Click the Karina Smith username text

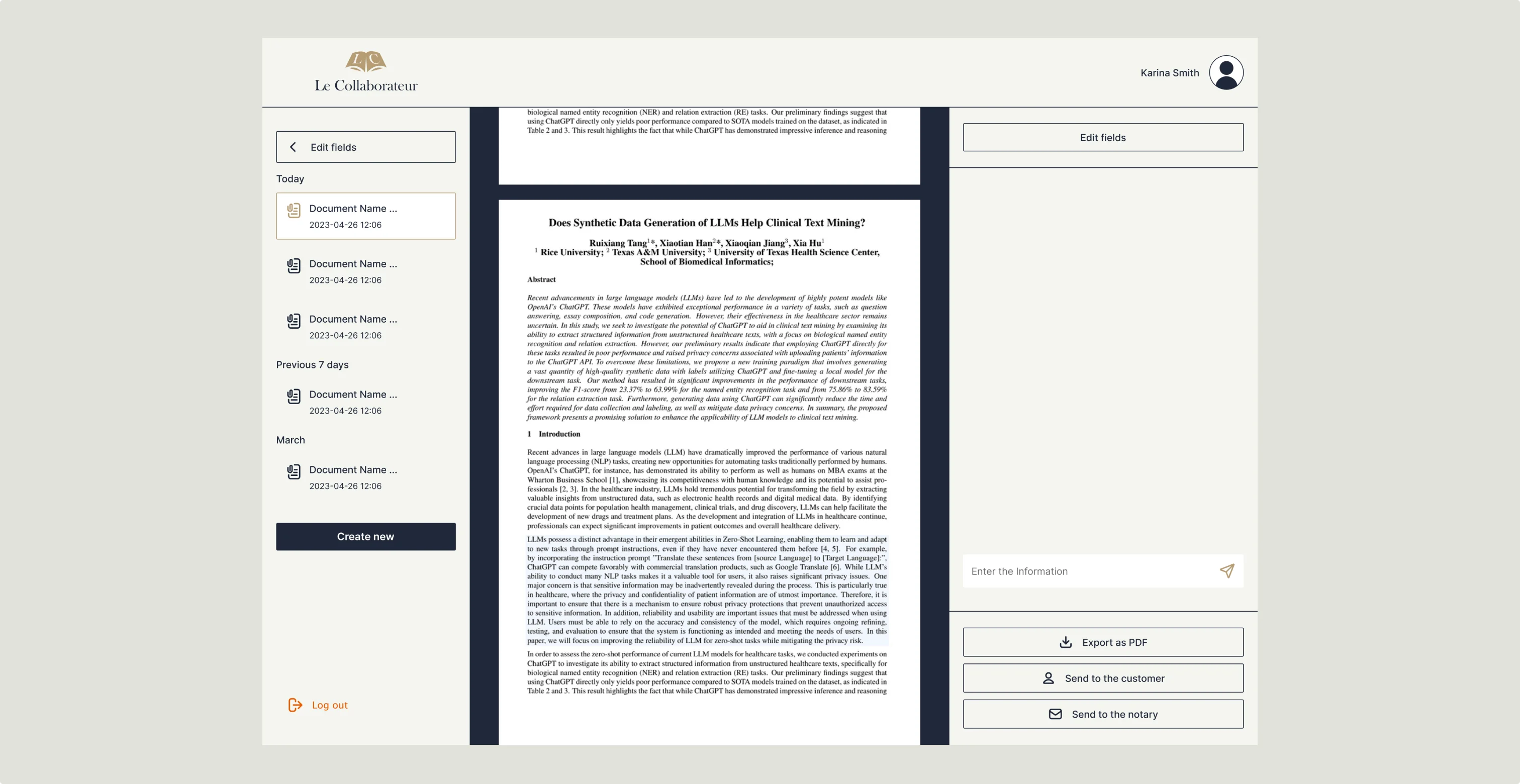[1169, 73]
